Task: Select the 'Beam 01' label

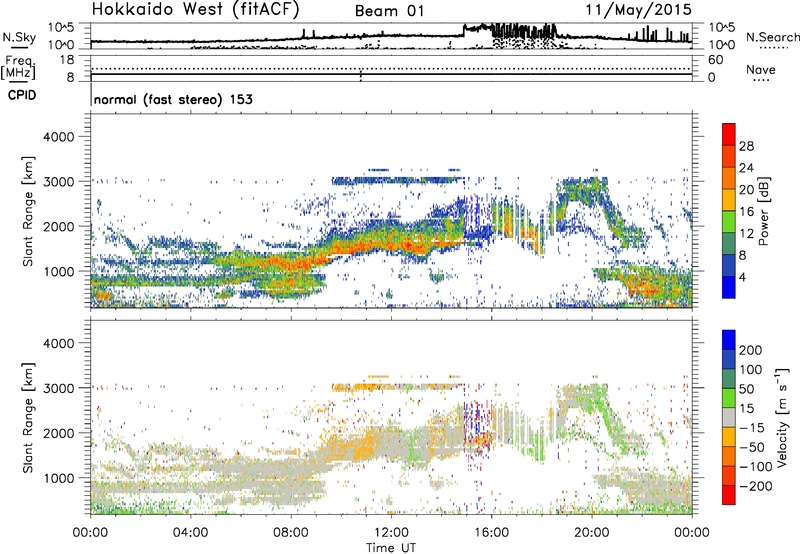Action: (389, 11)
